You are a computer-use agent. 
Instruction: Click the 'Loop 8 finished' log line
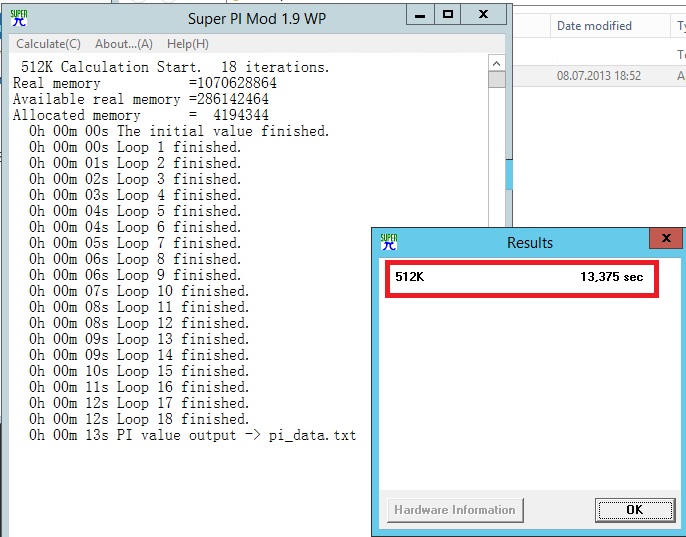(x=135, y=259)
